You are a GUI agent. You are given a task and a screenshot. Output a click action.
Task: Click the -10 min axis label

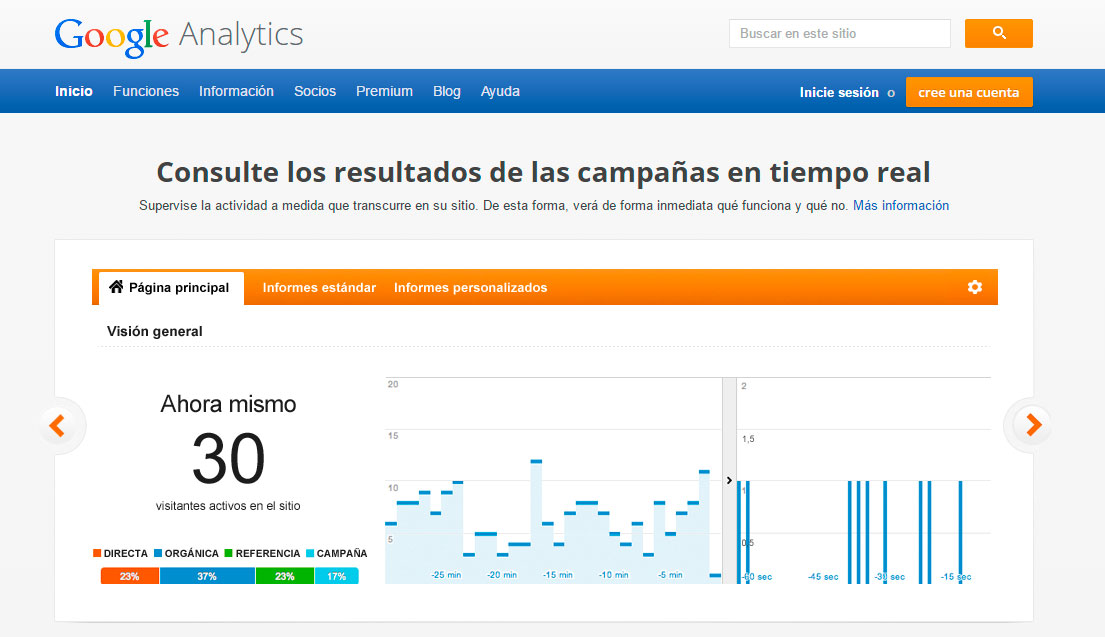tap(613, 575)
